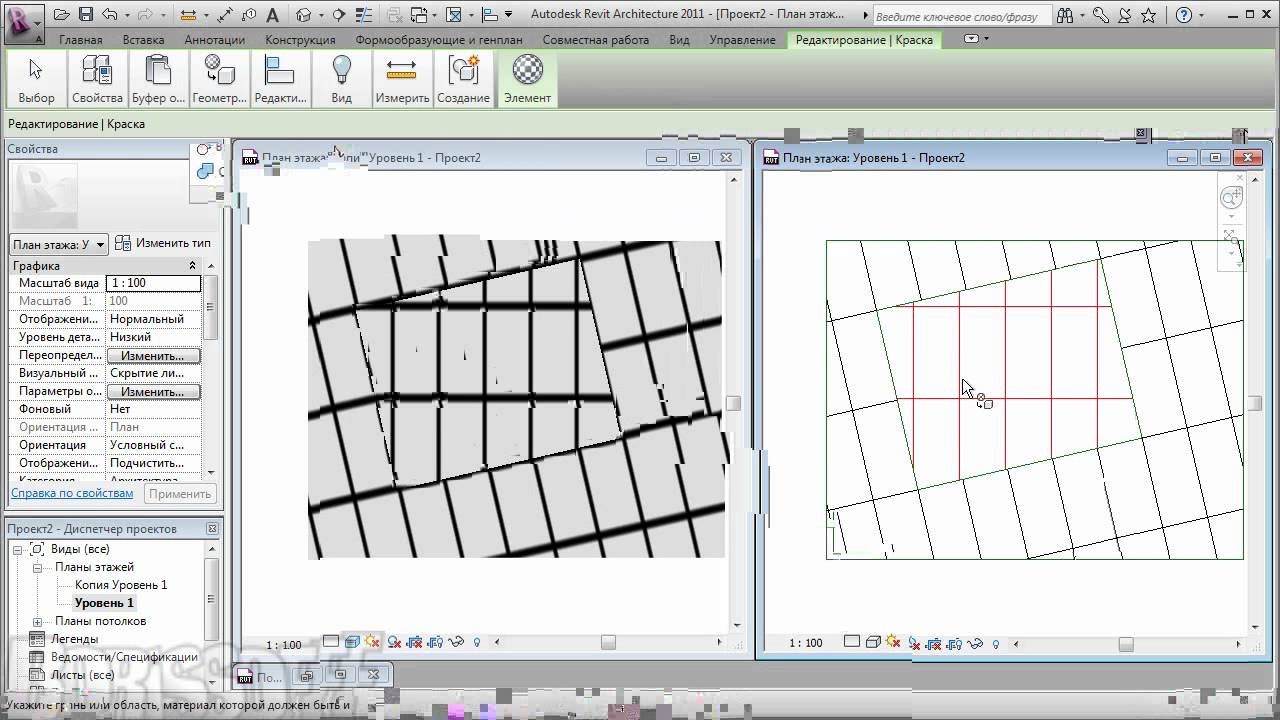The image size is (1280, 720).
Task: Click the Элемент paint panel button
Action: coord(527,80)
